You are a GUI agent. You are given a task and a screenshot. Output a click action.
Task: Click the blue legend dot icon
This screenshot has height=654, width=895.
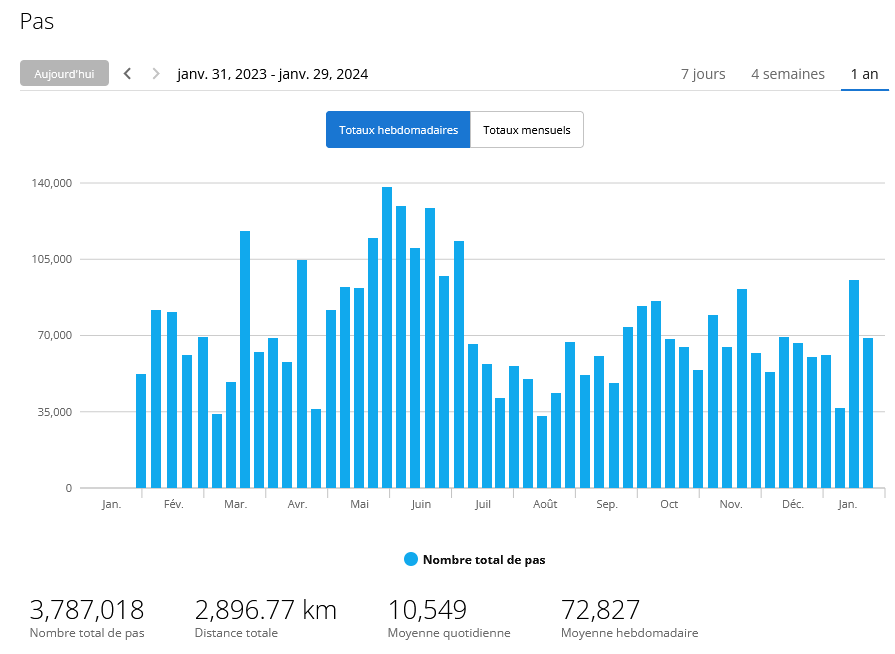pyautogui.click(x=411, y=560)
